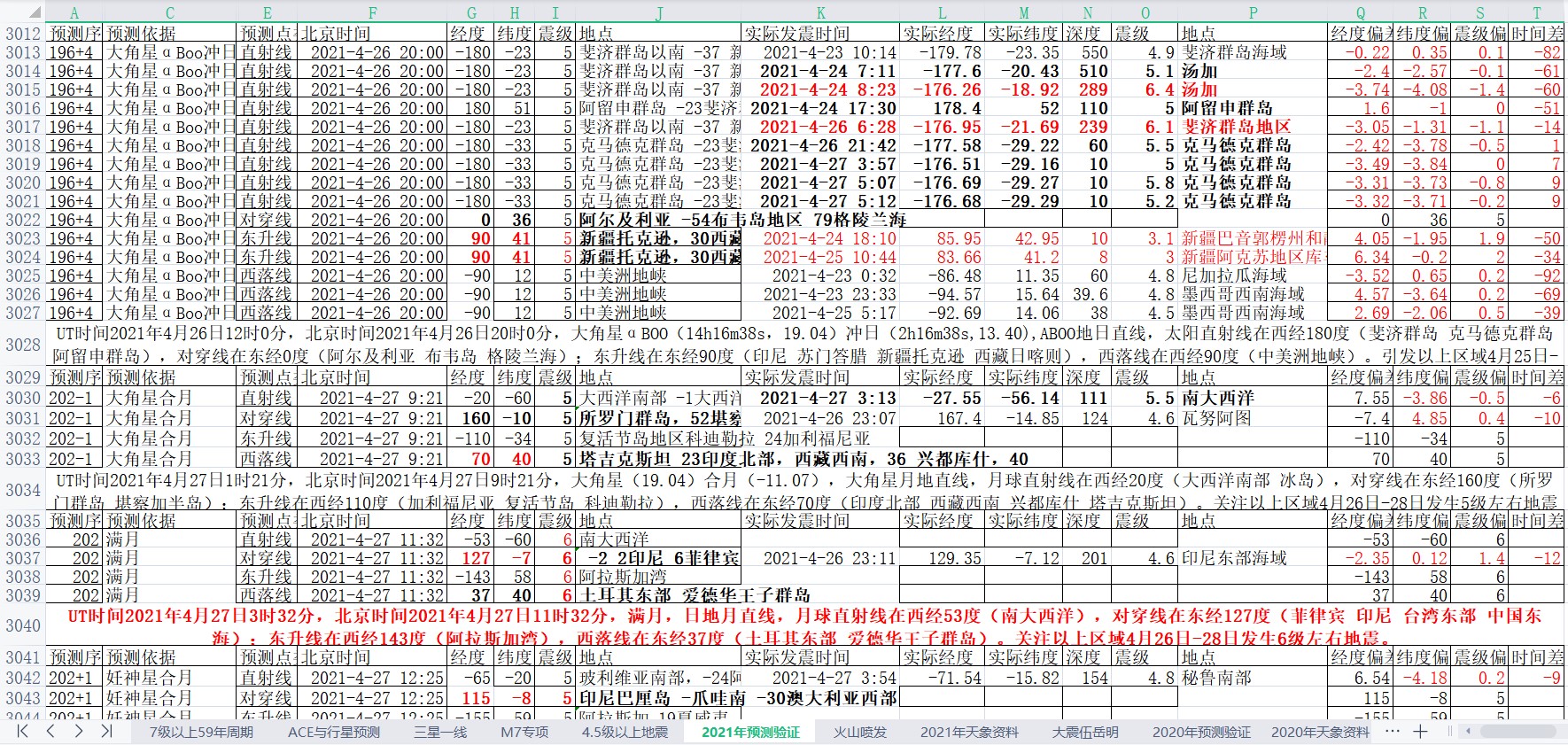Click red cell 斐济群岛地区 in row 3017
The width and height of the screenshot is (1568, 745).
point(1254,127)
